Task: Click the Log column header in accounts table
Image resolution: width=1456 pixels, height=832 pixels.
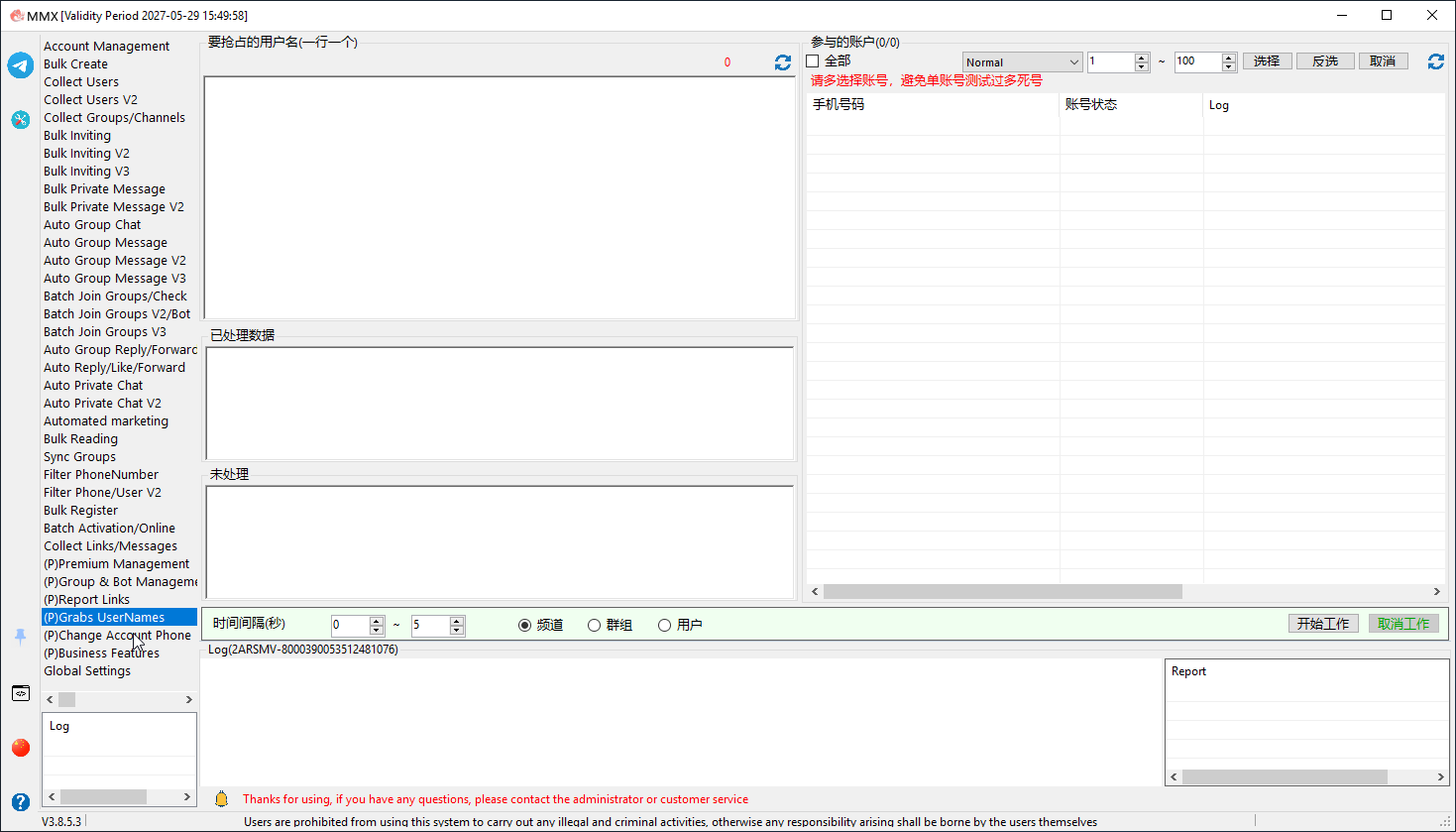Action: [x=1323, y=105]
